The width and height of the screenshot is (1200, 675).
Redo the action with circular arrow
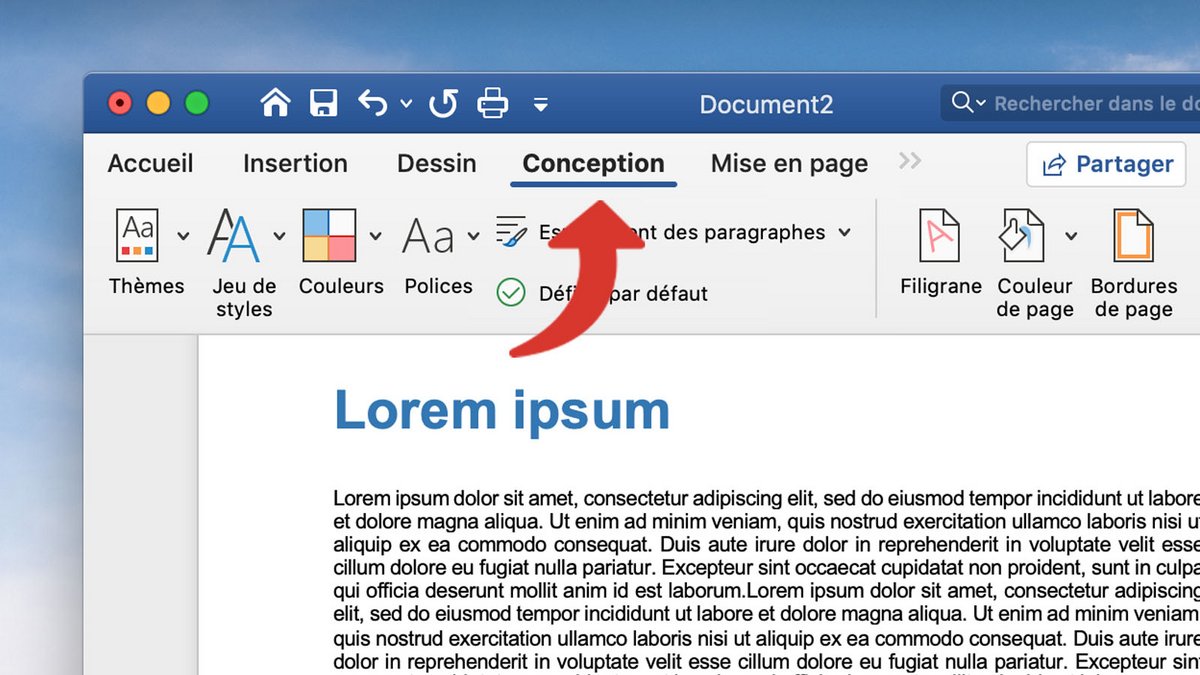443,103
